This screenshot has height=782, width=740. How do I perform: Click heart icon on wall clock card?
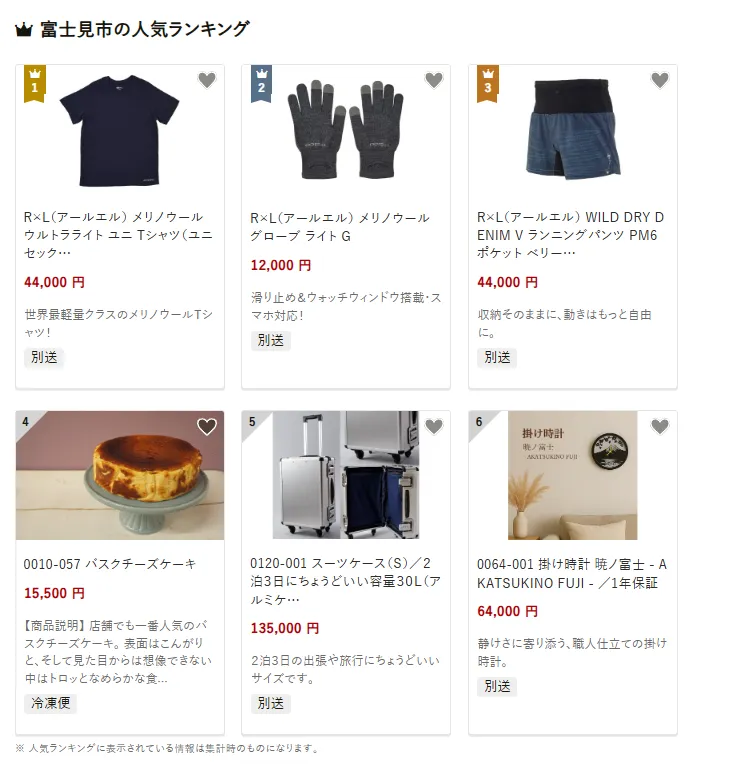660,426
